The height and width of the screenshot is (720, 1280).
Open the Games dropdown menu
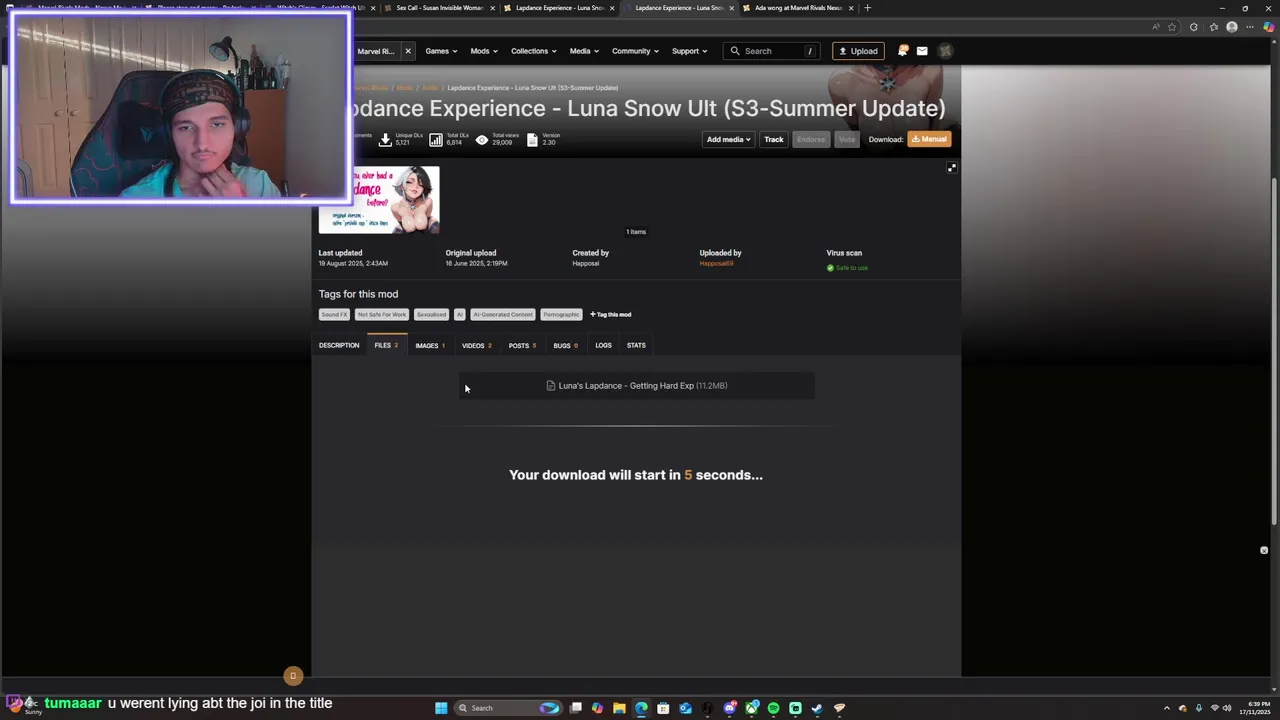[441, 51]
